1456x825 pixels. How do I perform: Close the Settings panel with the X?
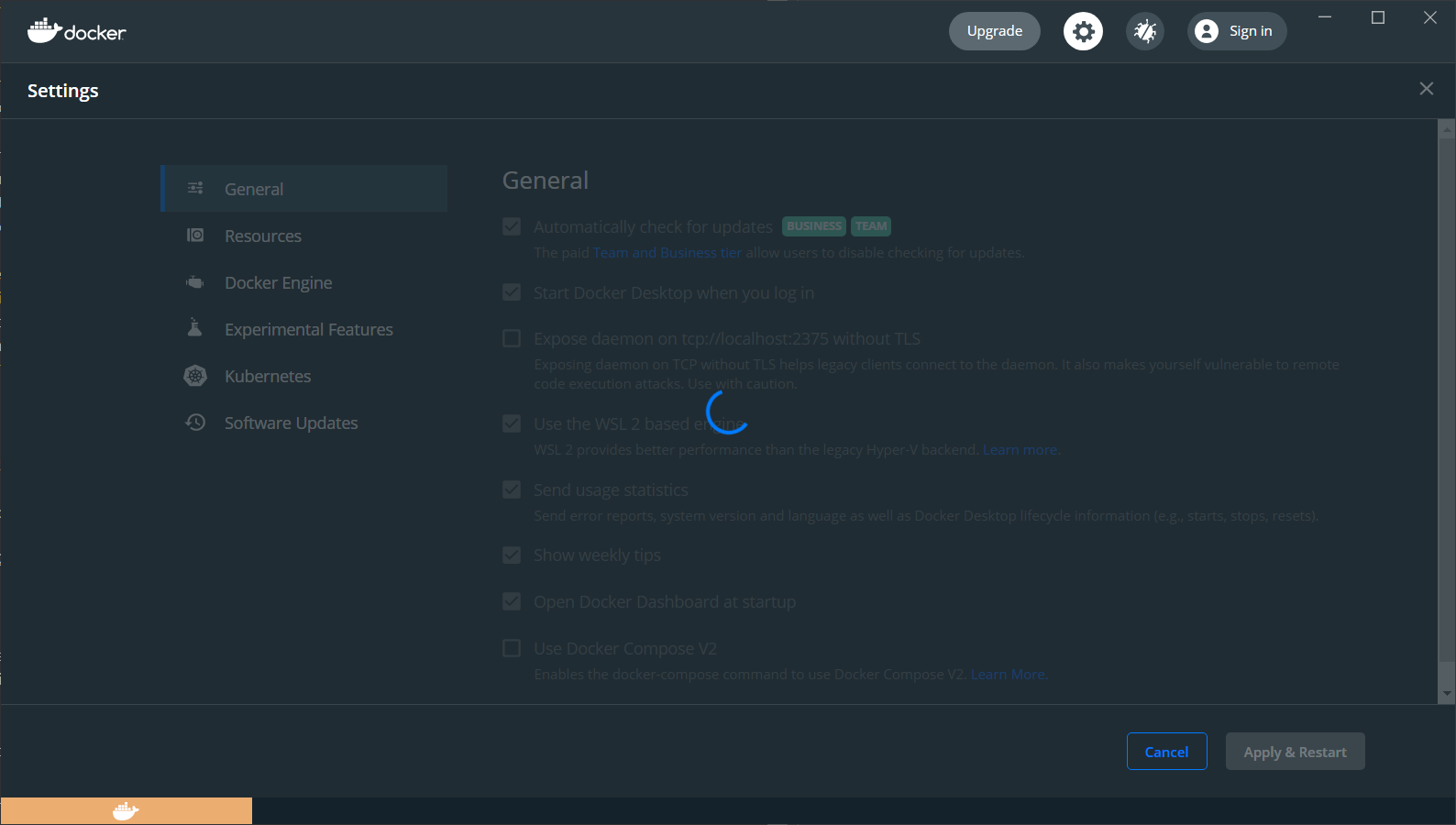1427,89
